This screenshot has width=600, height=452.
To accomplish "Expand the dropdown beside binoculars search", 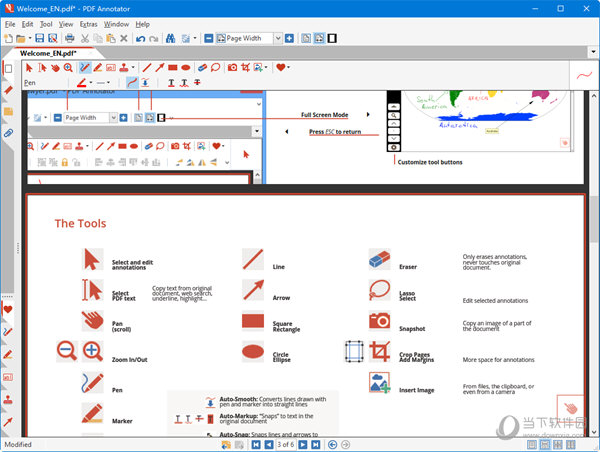I will coord(195,38).
